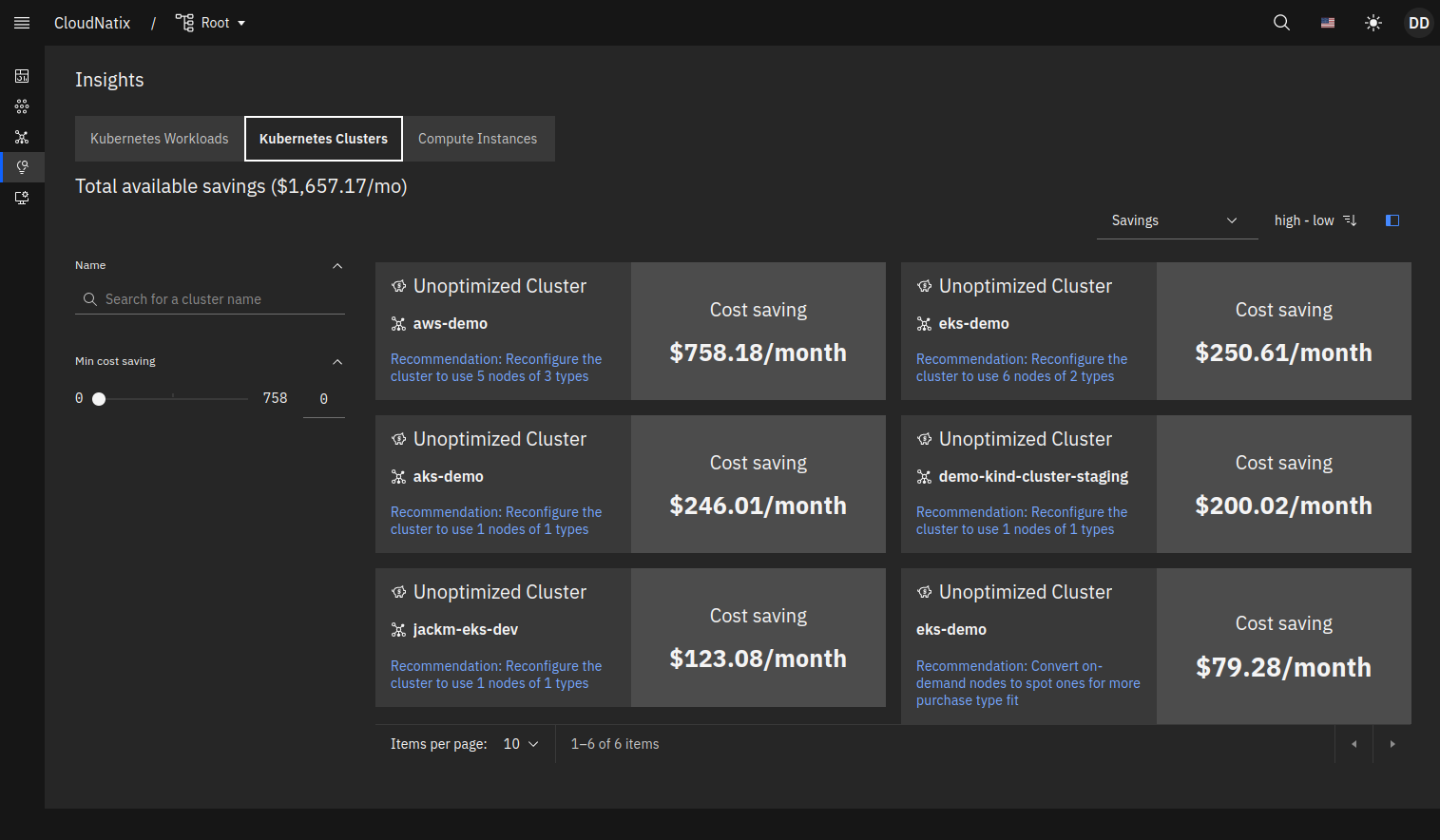Open the aws-demo cluster recommendation link
Screen dimensions: 1440x840
495,368
